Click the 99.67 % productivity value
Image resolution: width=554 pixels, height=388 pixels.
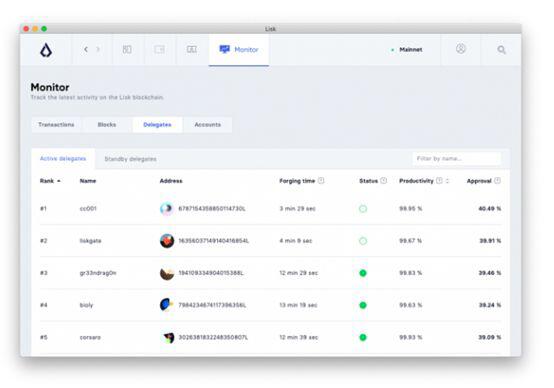411,241
